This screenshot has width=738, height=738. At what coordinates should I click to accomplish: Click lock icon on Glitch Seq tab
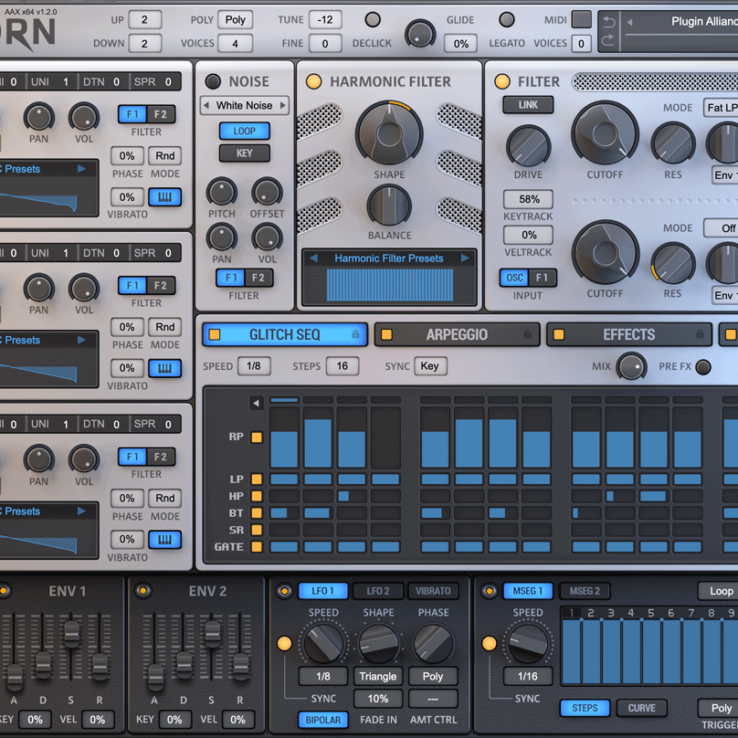point(355,334)
